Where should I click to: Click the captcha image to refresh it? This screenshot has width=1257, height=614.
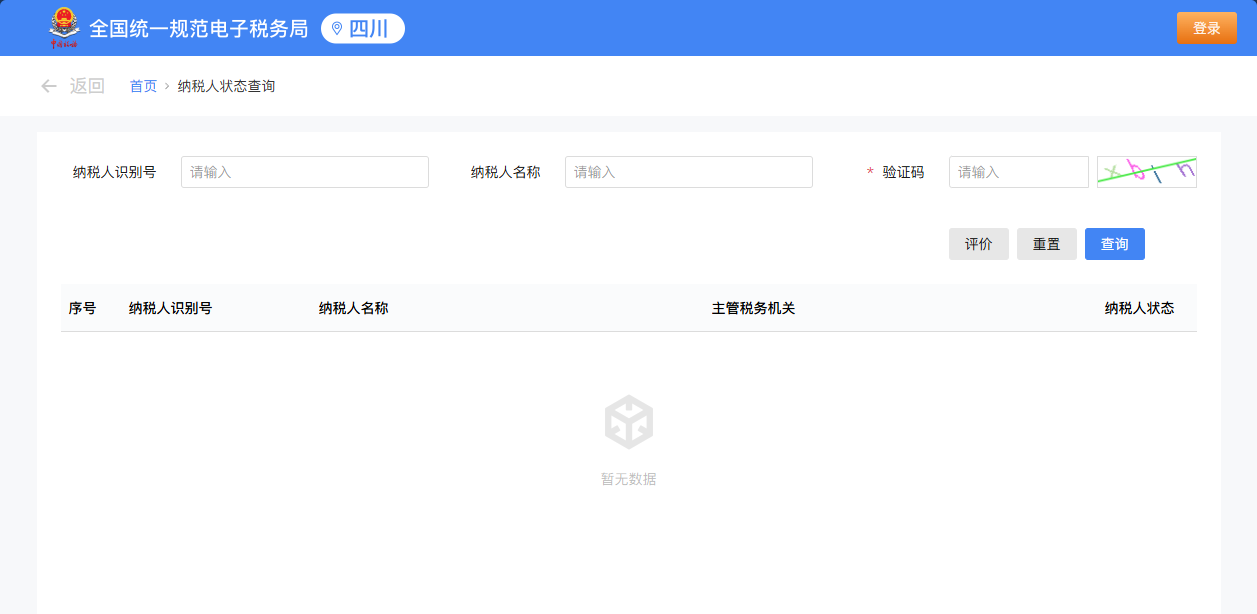tap(1146, 171)
